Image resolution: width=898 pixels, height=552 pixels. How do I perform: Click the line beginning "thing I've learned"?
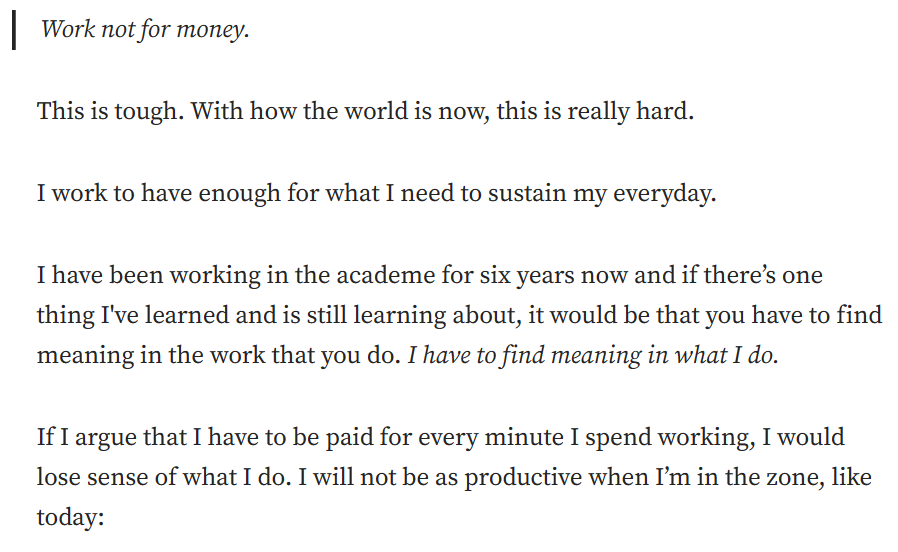click(x=459, y=316)
